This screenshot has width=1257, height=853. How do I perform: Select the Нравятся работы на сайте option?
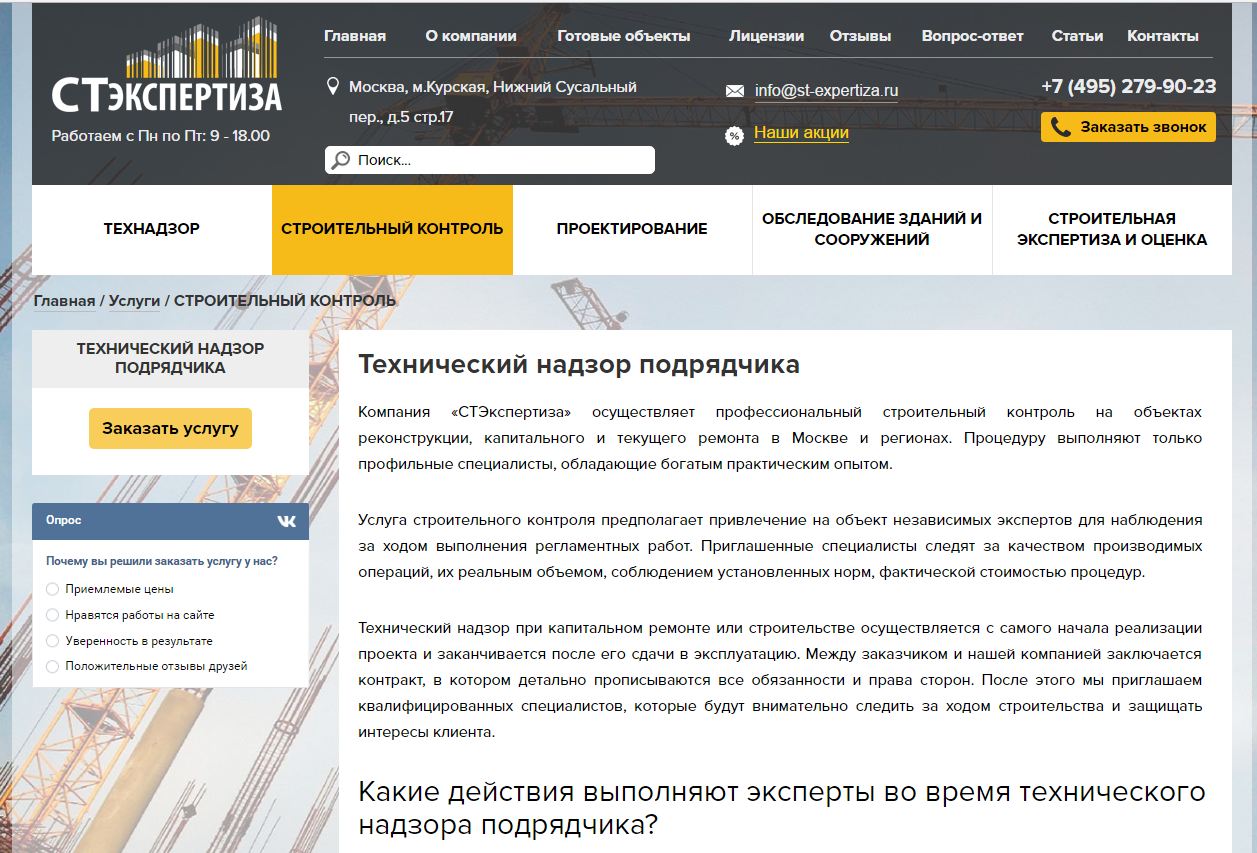(53, 615)
